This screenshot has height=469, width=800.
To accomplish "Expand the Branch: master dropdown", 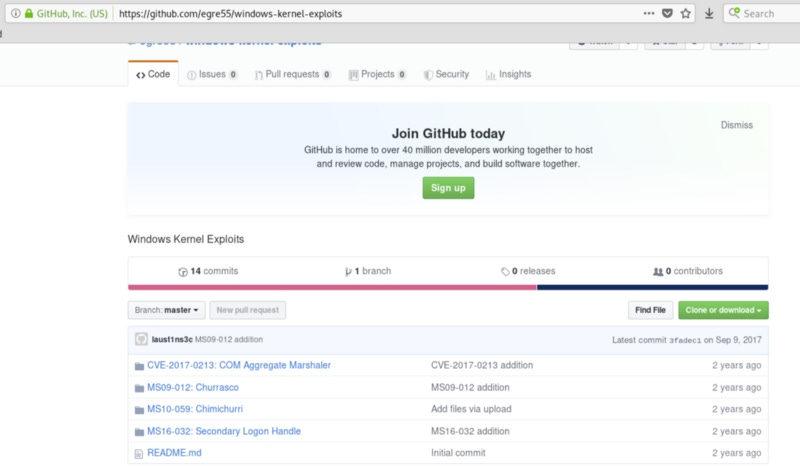I will coord(166,310).
